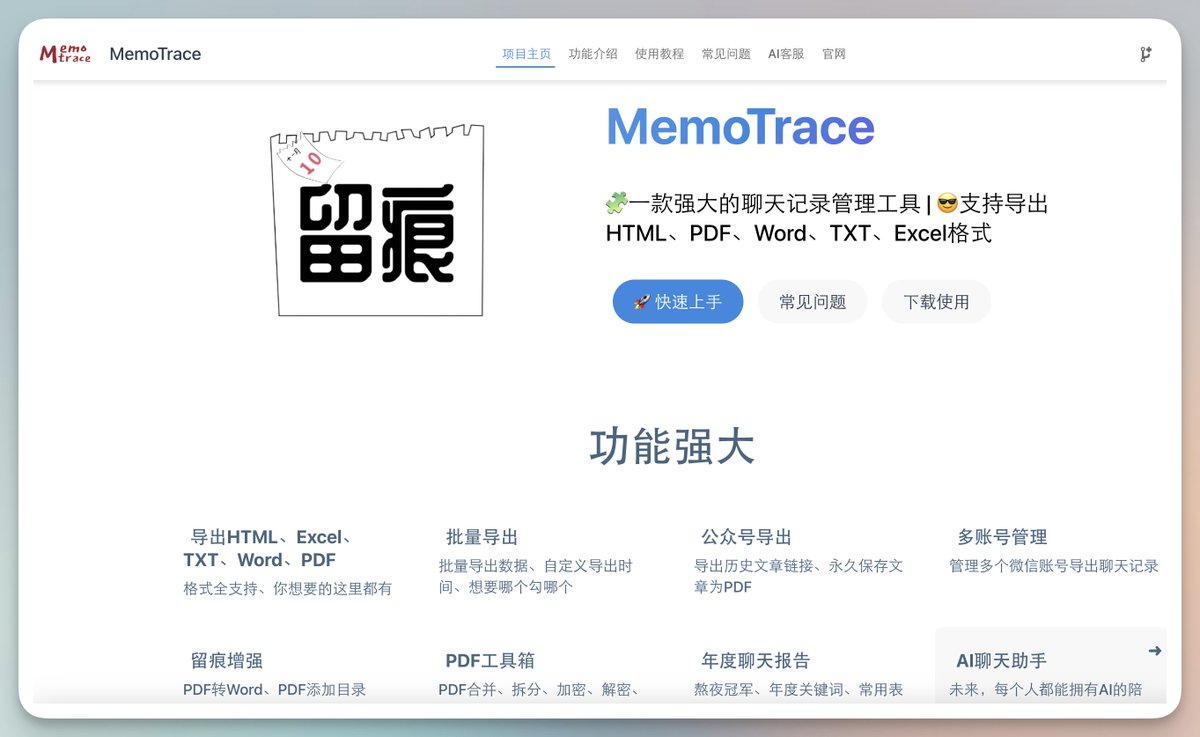The height and width of the screenshot is (737, 1200).
Task: Click the 常见问题 pill button
Action: (812, 301)
